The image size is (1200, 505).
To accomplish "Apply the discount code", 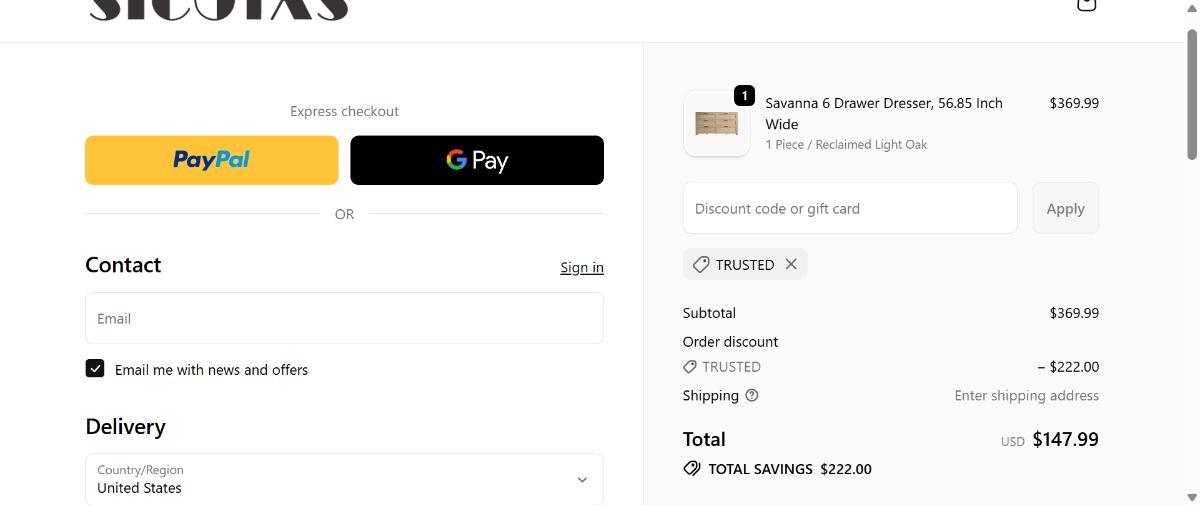I will (x=1065, y=208).
